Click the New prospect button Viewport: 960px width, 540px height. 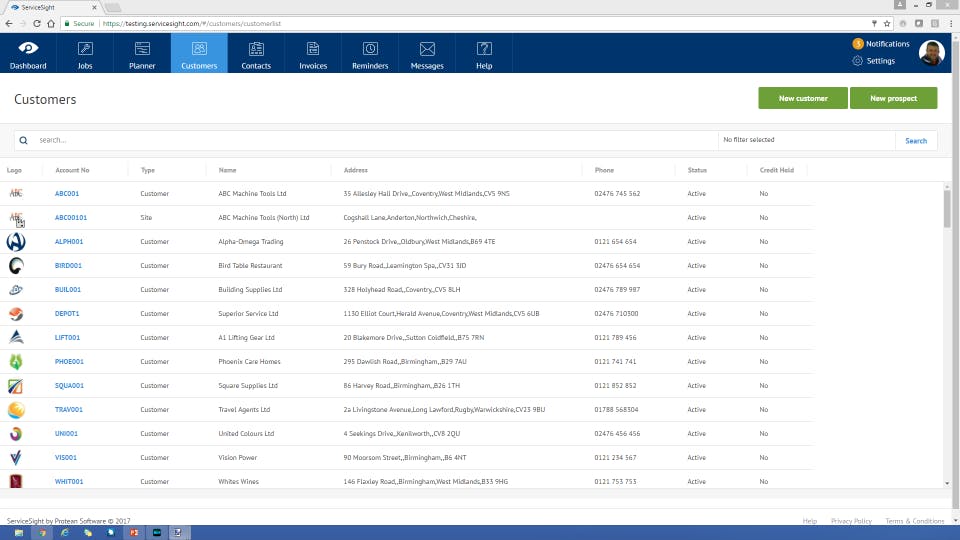click(x=893, y=98)
